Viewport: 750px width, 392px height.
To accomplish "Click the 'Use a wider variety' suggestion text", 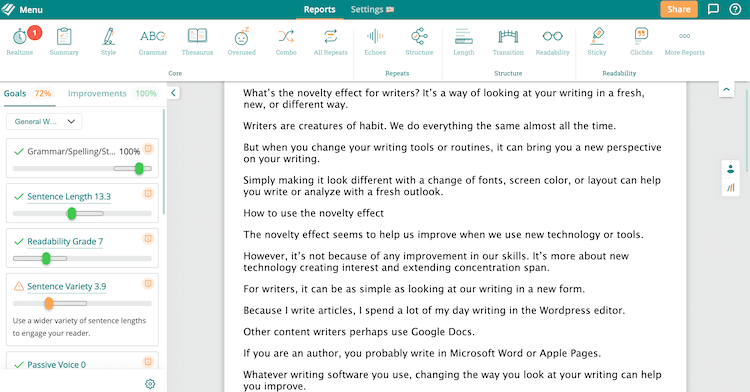I will coord(79,327).
